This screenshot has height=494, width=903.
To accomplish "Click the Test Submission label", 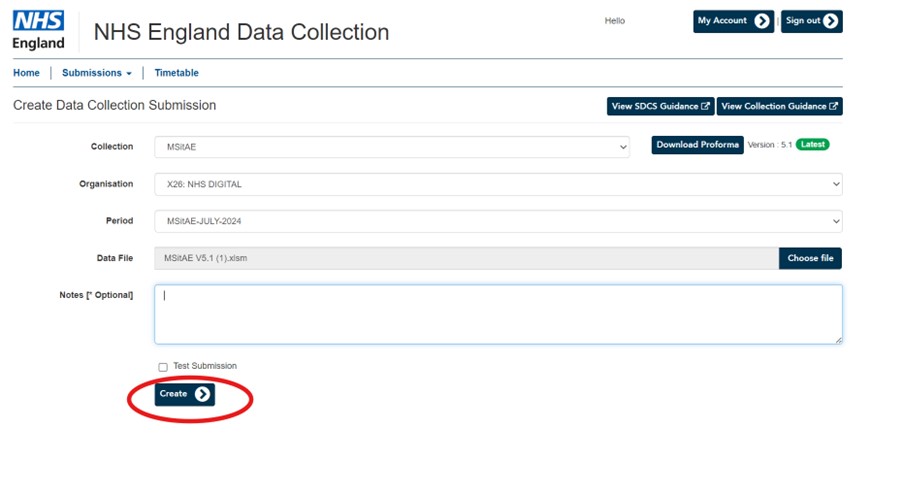I will tap(205, 366).
